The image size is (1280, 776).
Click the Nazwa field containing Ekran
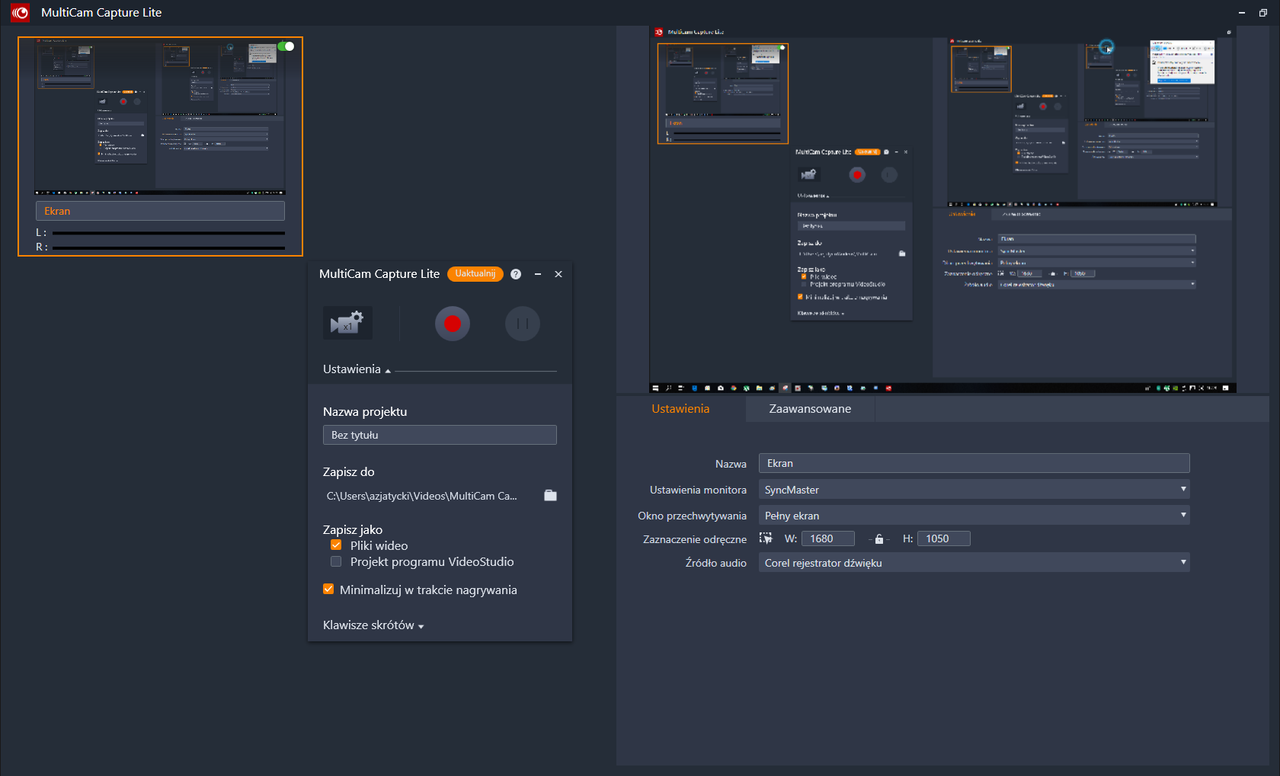[974, 463]
